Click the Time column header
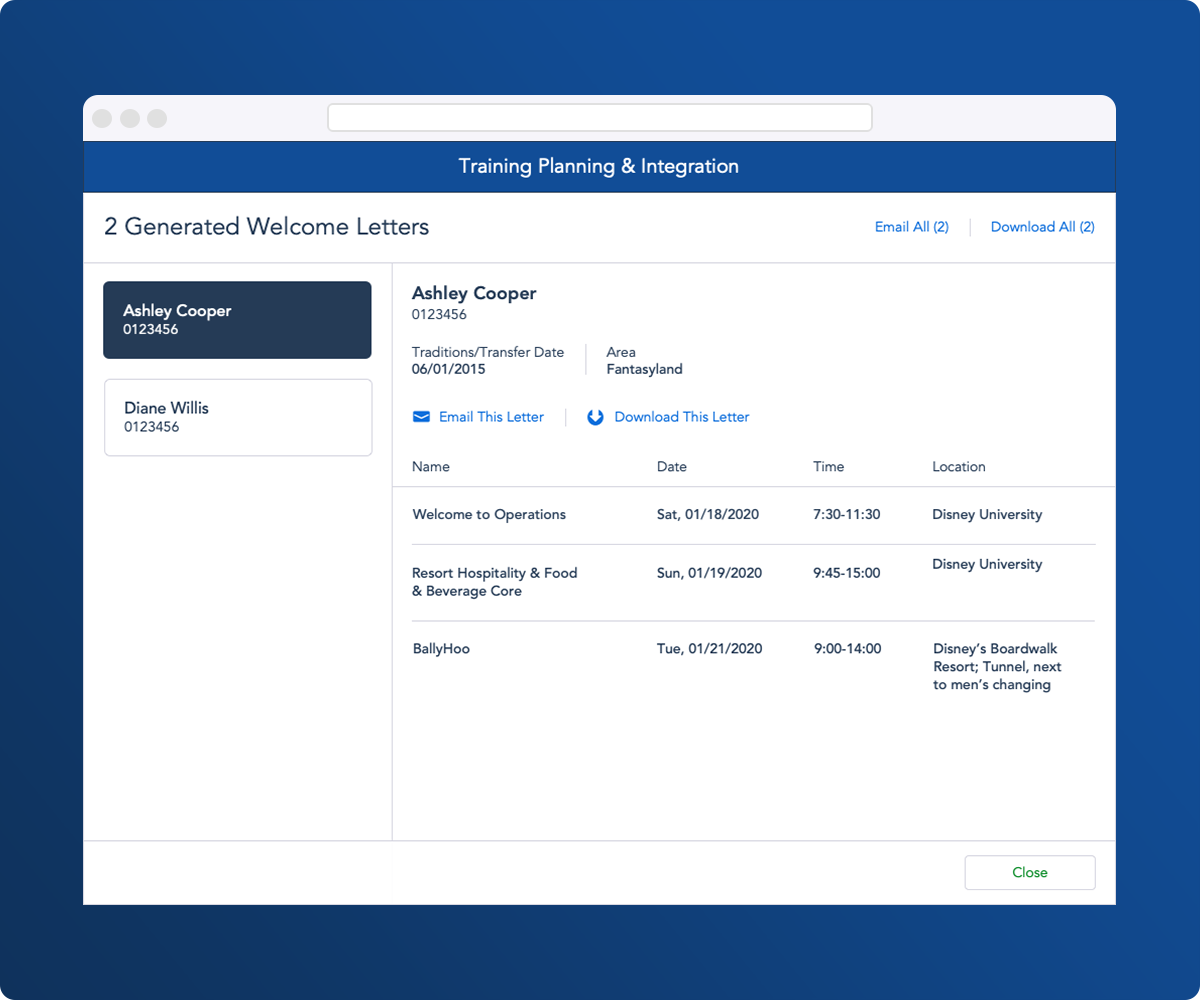This screenshot has height=1000, width=1200. [829, 467]
